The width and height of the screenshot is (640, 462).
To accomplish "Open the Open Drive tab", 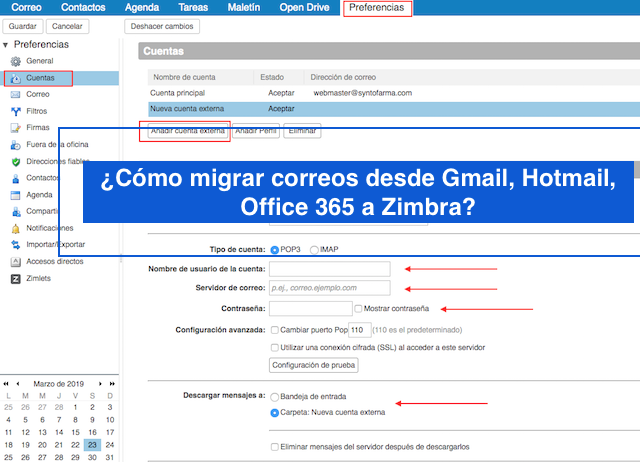I will 304,7.
